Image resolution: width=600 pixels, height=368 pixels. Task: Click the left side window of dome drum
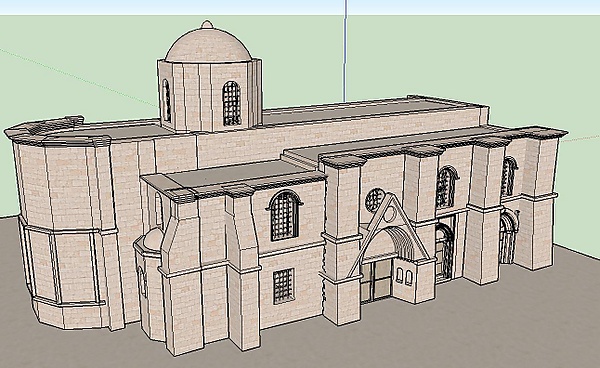[x=166, y=100]
